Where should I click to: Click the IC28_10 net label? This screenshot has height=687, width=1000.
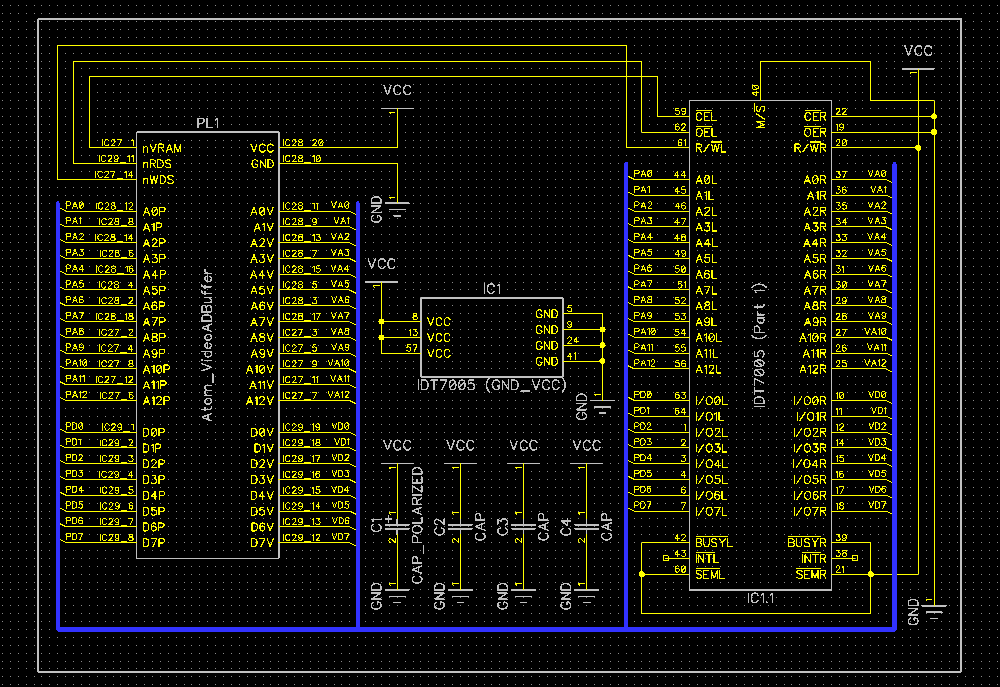point(302,159)
